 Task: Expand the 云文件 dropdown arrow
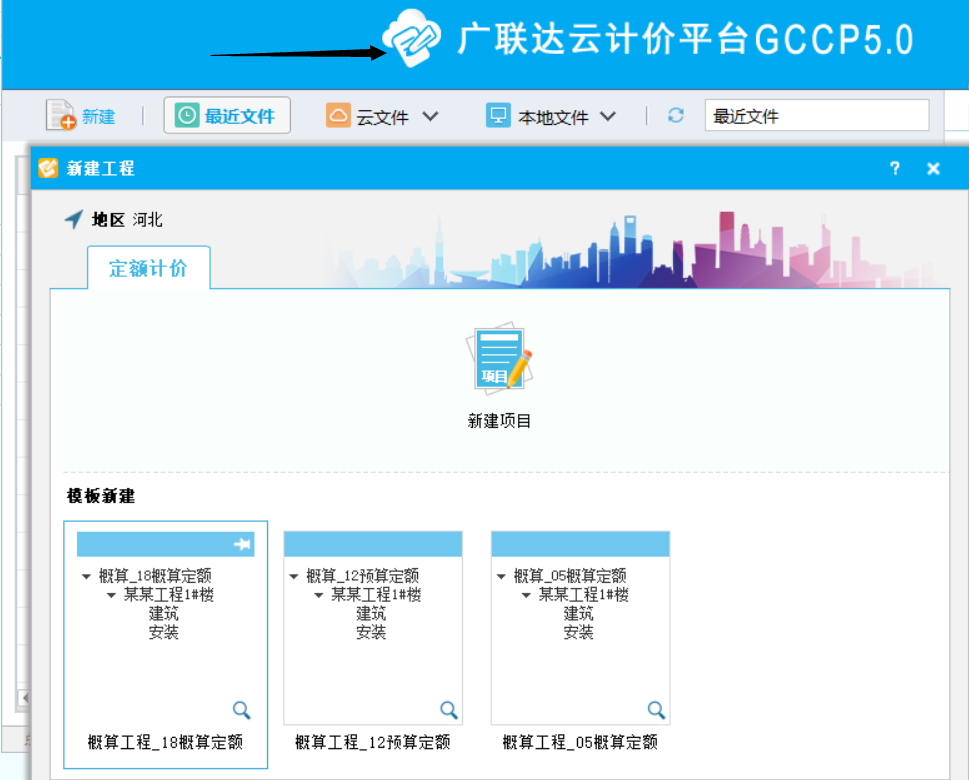pyautogui.click(x=430, y=116)
